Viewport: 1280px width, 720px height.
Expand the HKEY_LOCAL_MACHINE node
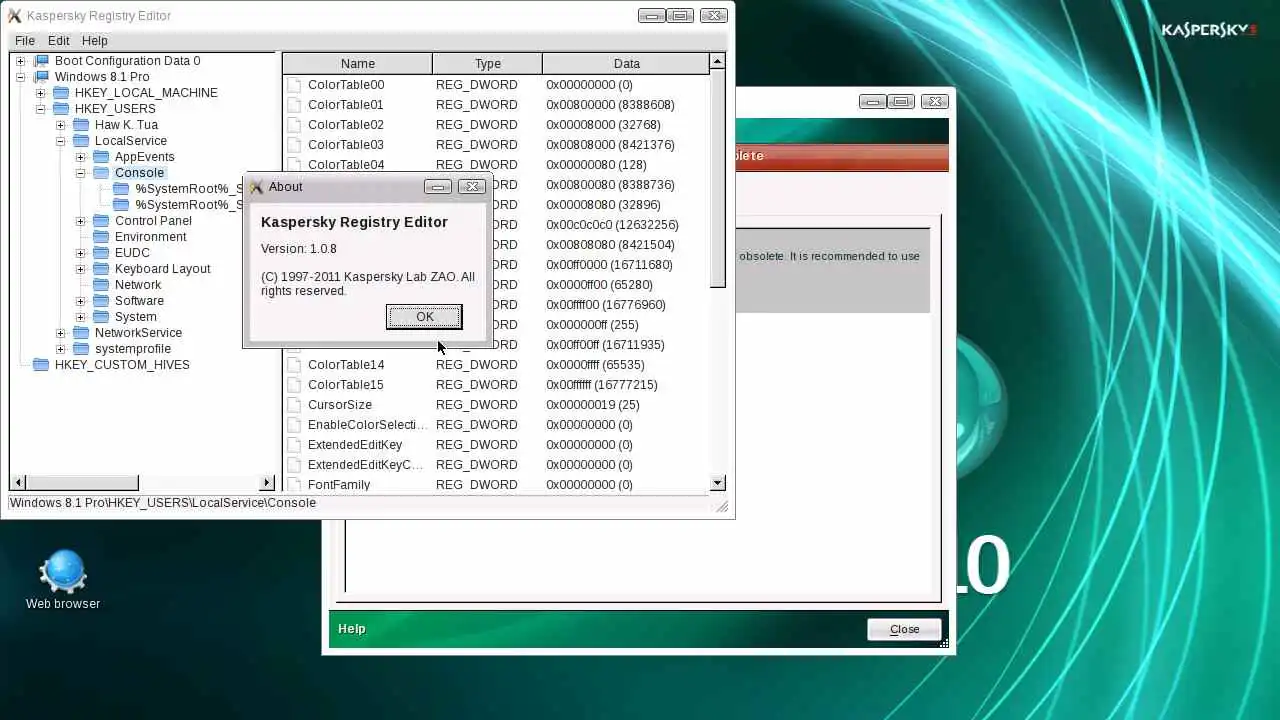point(40,93)
